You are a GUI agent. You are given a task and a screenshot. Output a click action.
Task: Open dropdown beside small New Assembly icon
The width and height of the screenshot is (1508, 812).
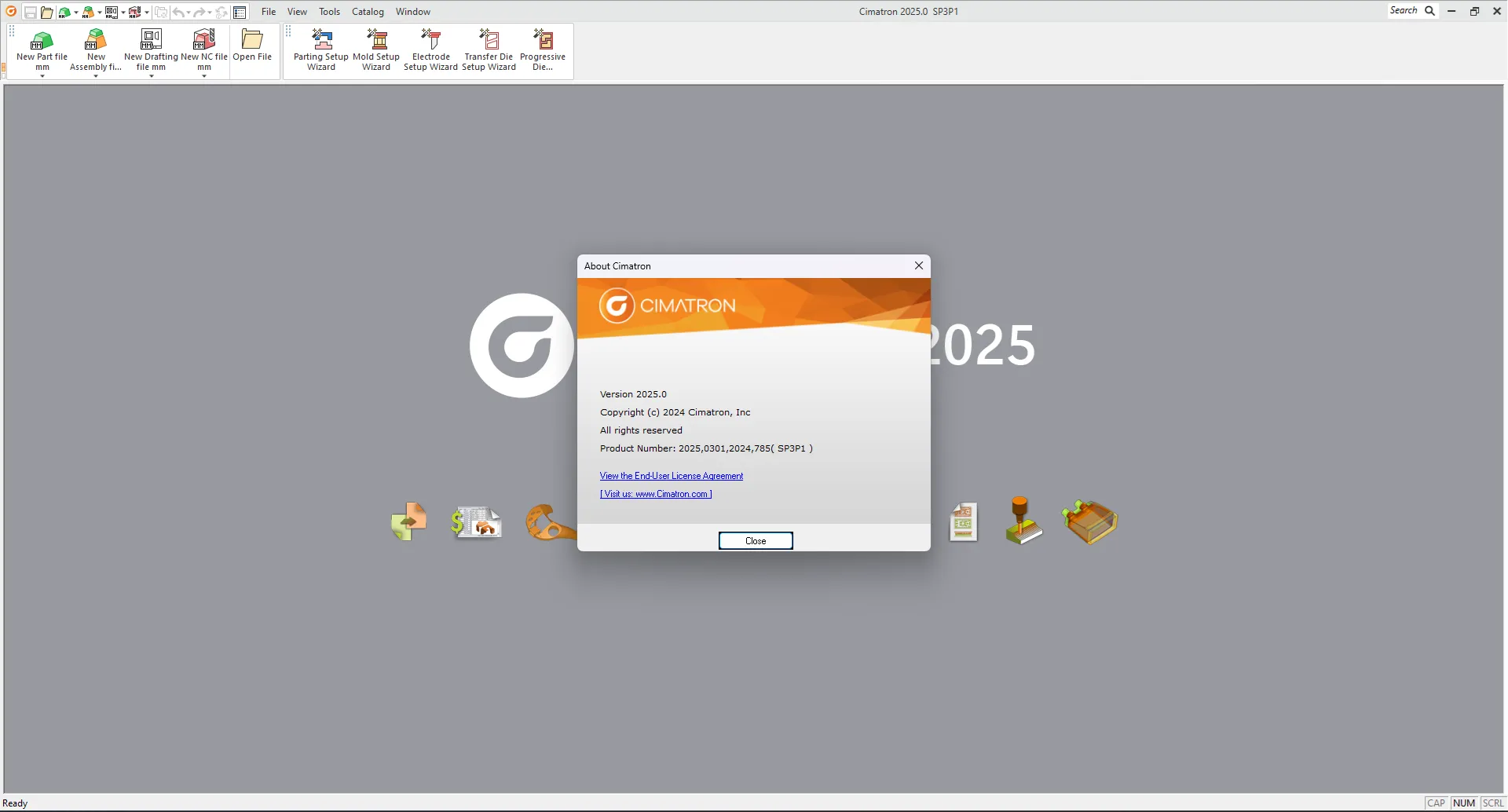(x=100, y=13)
